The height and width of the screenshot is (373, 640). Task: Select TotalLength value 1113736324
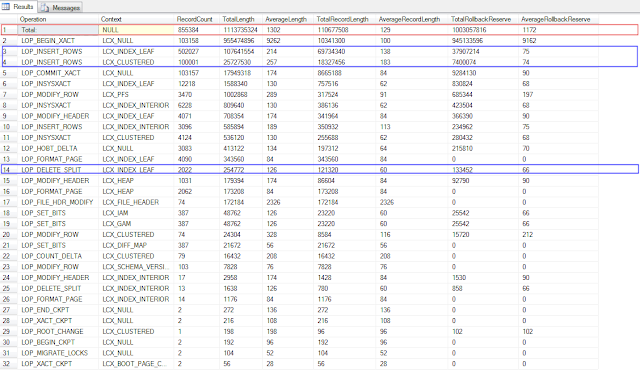tap(241, 30)
